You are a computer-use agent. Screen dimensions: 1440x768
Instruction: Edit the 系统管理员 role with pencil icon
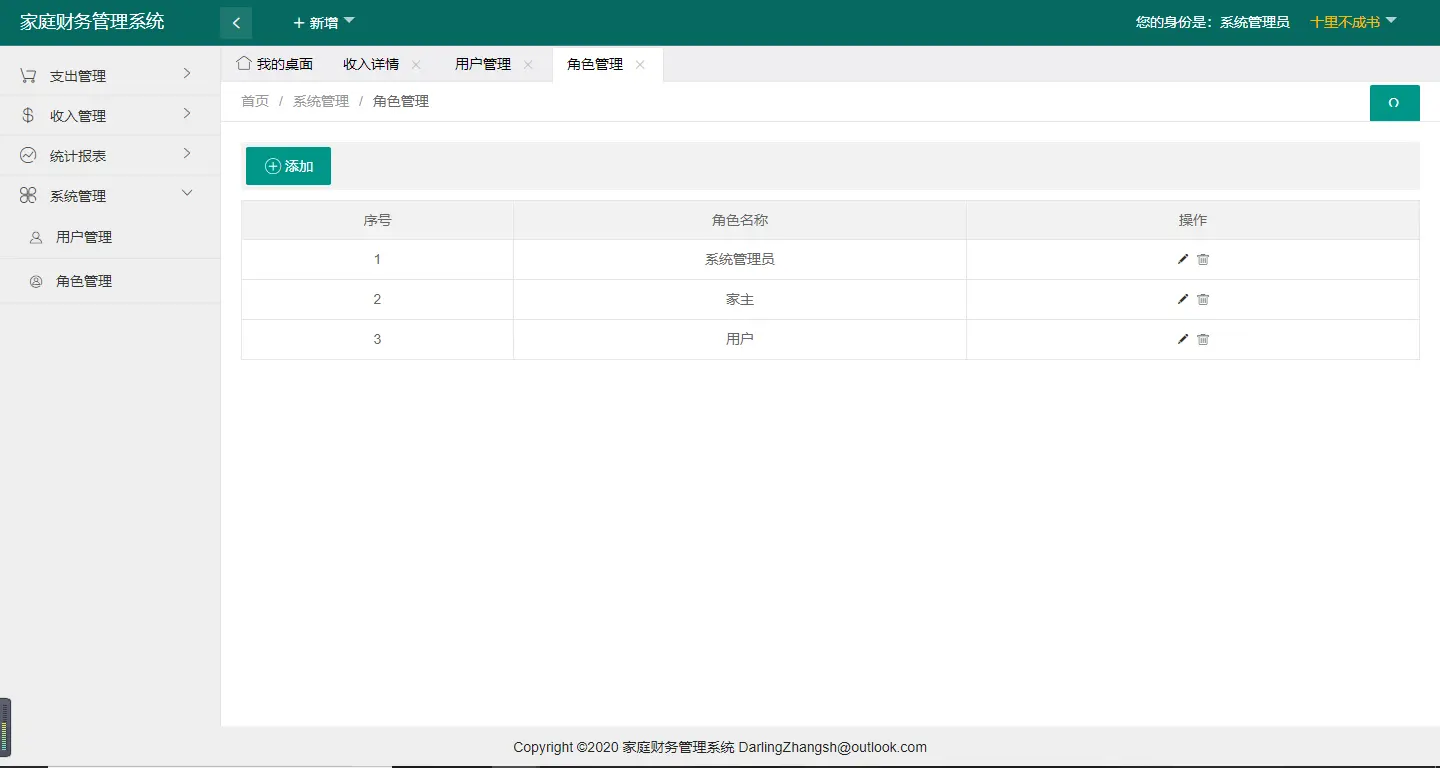coord(1182,259)
